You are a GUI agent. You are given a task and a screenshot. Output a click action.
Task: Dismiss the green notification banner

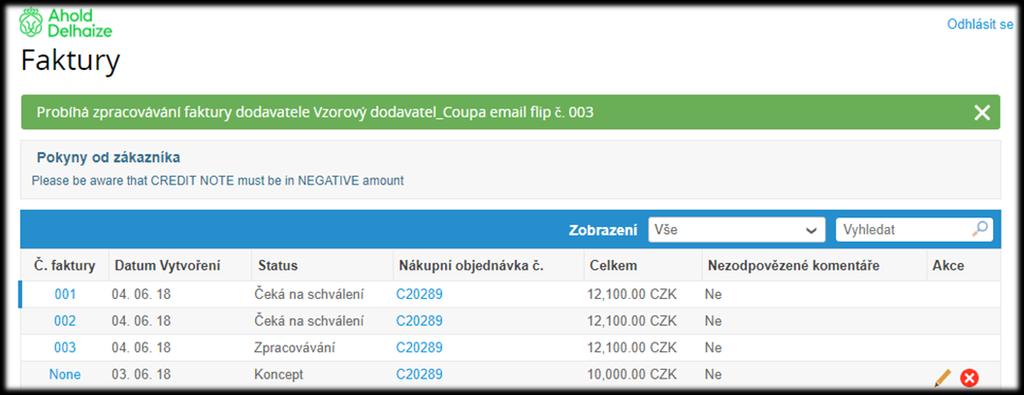pos(982,113)
